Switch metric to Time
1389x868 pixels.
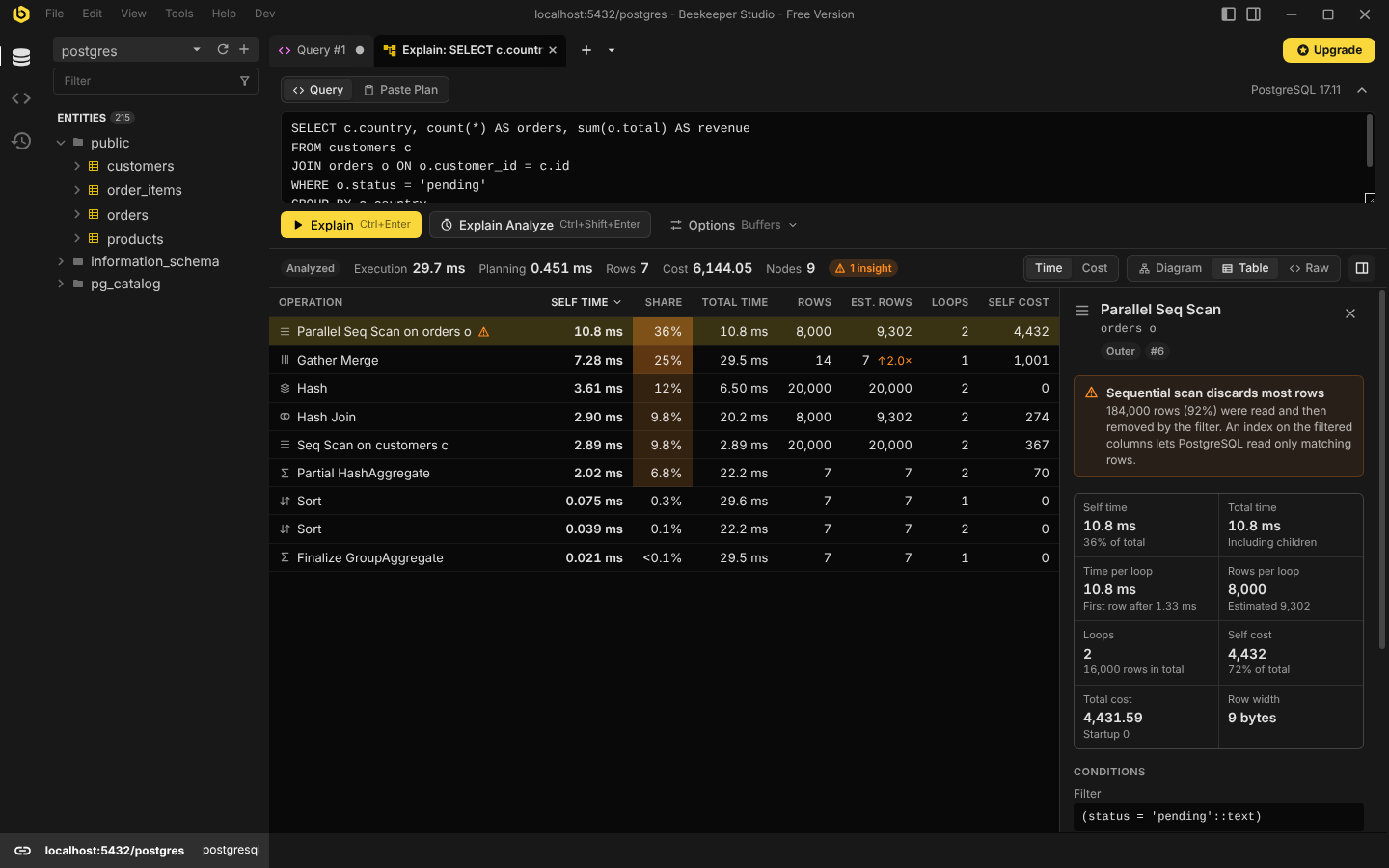[1049, 268]
